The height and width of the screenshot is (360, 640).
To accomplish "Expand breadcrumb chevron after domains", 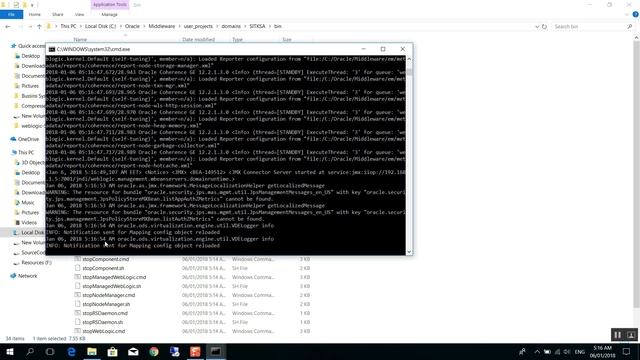I will 245,26.
